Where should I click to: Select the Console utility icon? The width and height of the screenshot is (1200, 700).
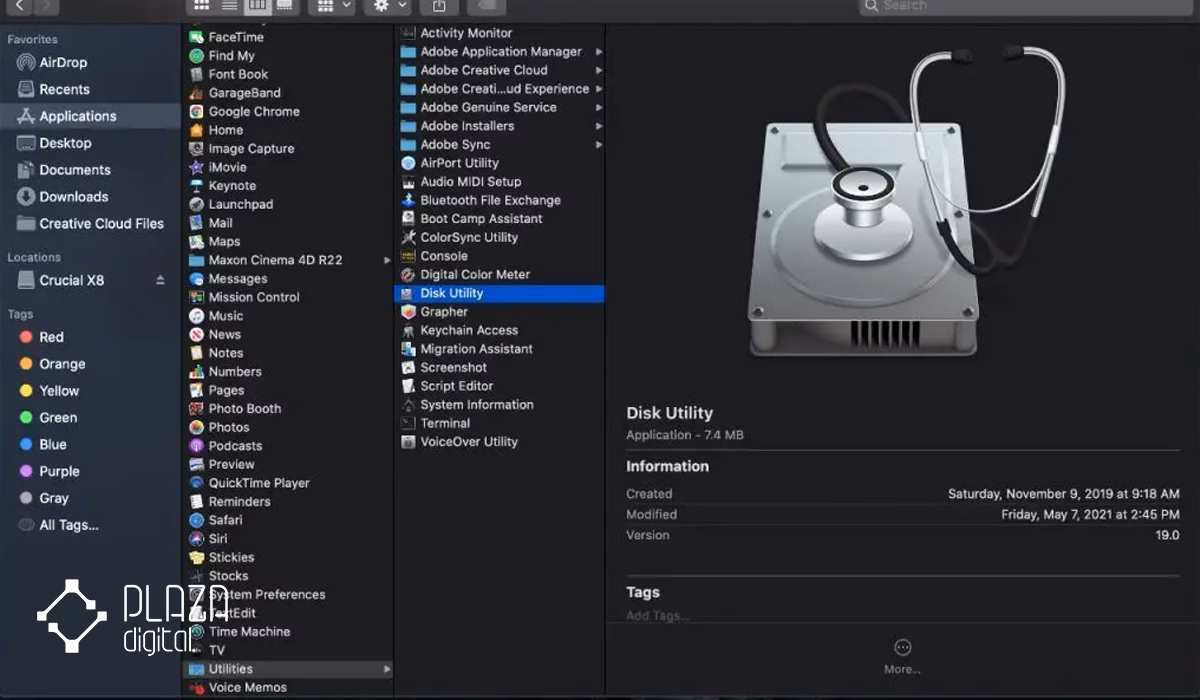[x=408, y=256]
